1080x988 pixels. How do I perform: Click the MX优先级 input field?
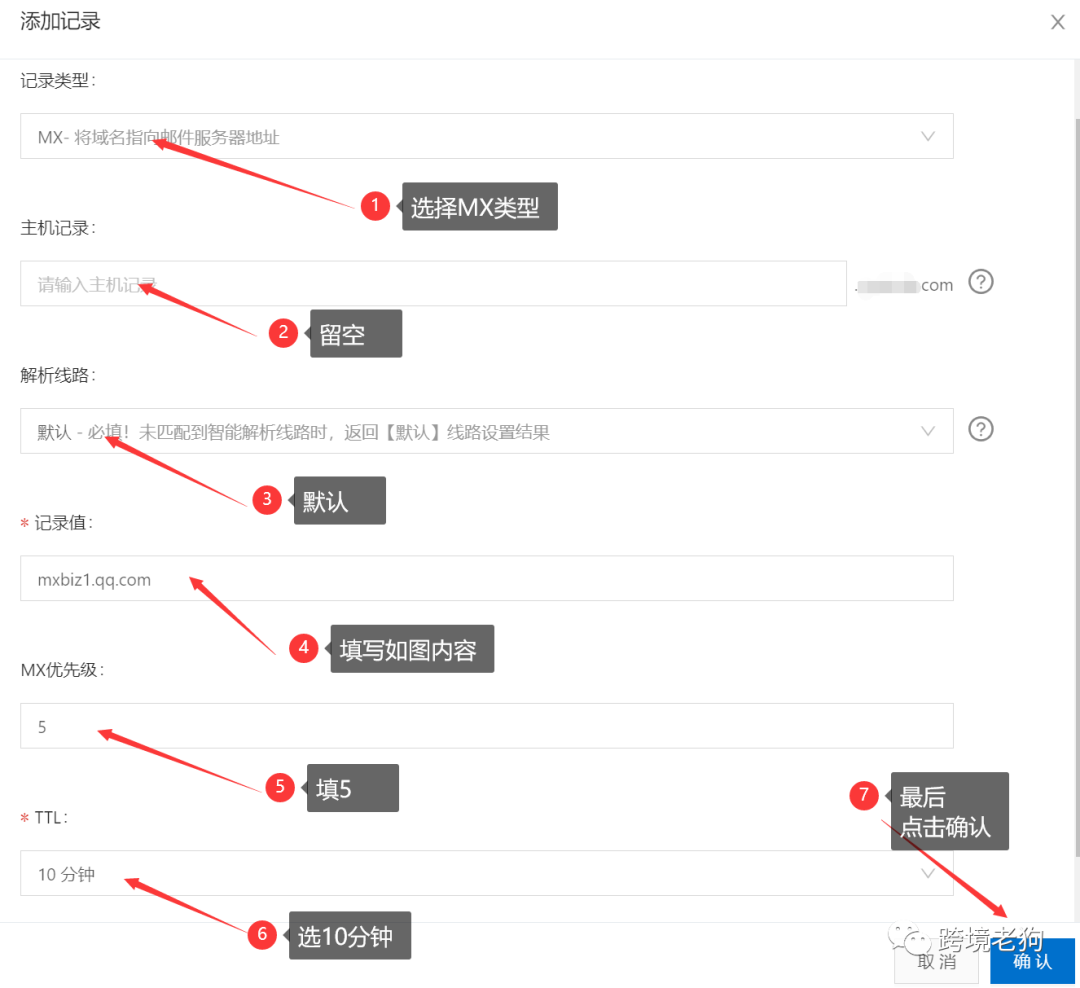click(x=486, y=726)
